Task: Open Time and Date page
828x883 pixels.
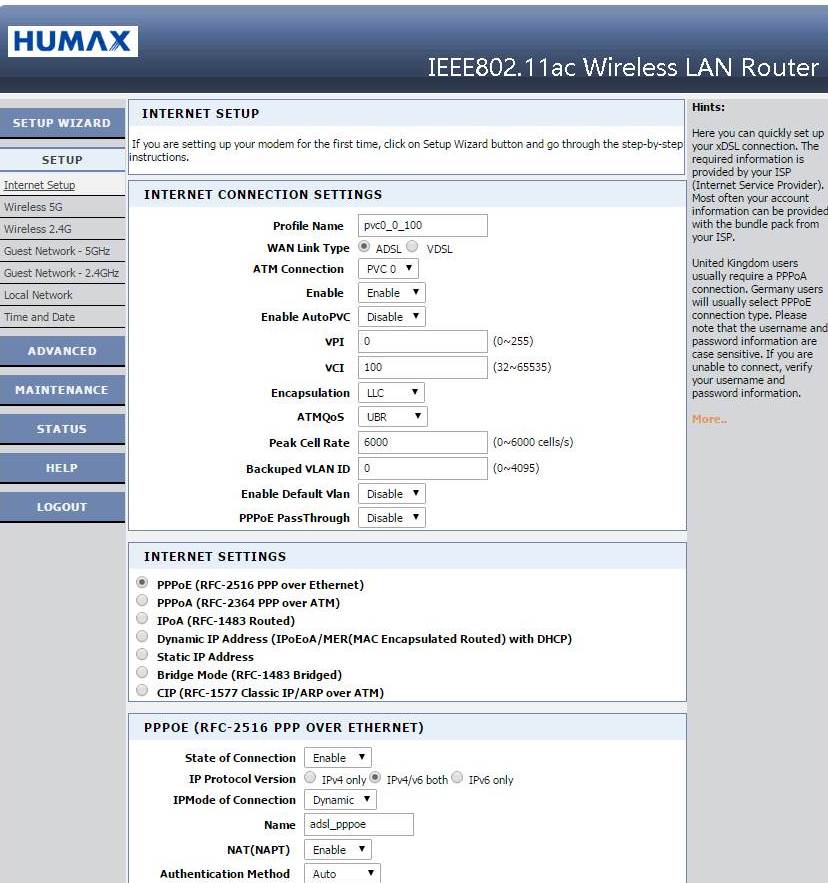Action: [x=39, y=316]
